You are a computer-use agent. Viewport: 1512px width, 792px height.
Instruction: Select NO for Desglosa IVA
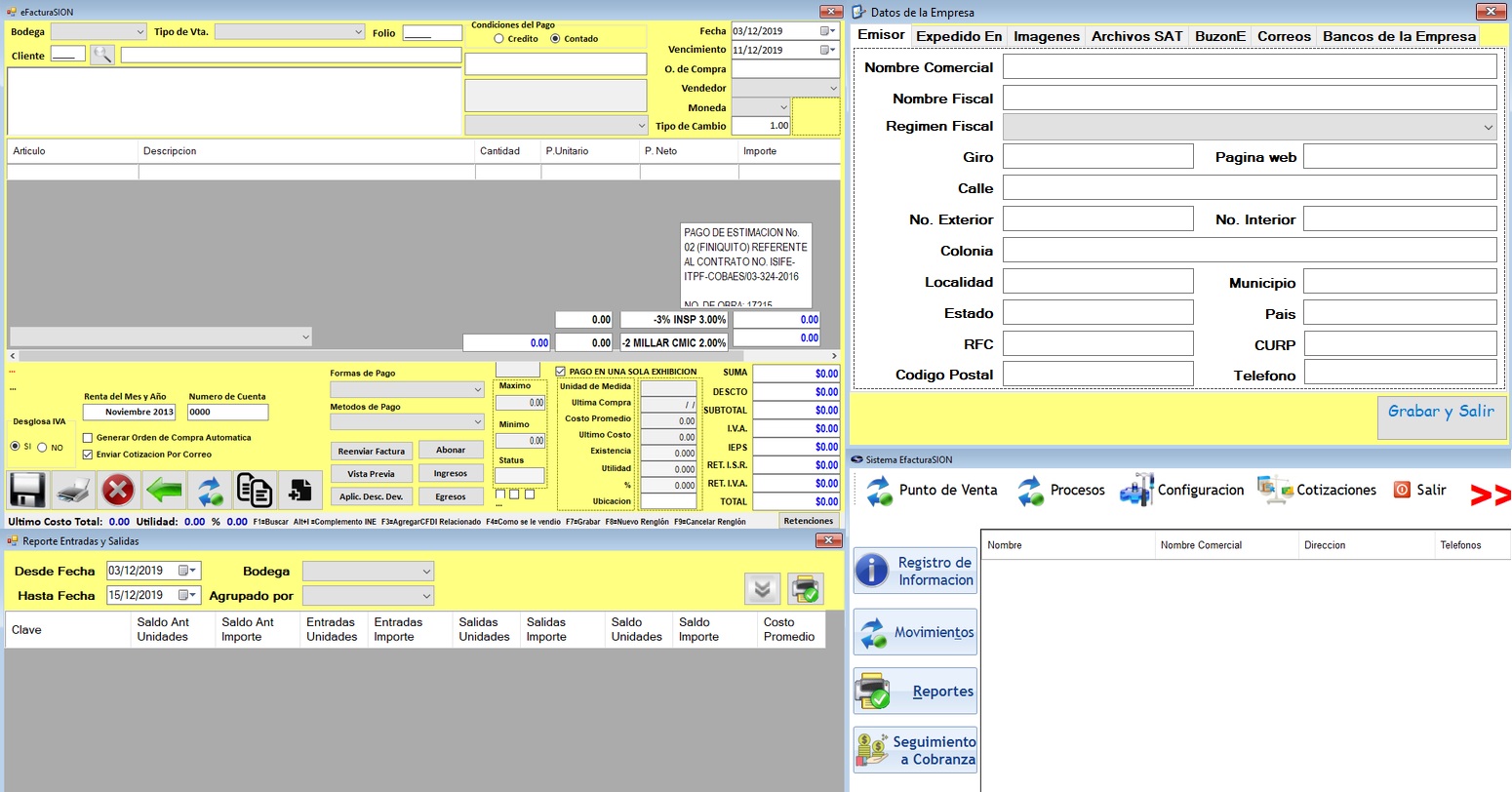42,448
